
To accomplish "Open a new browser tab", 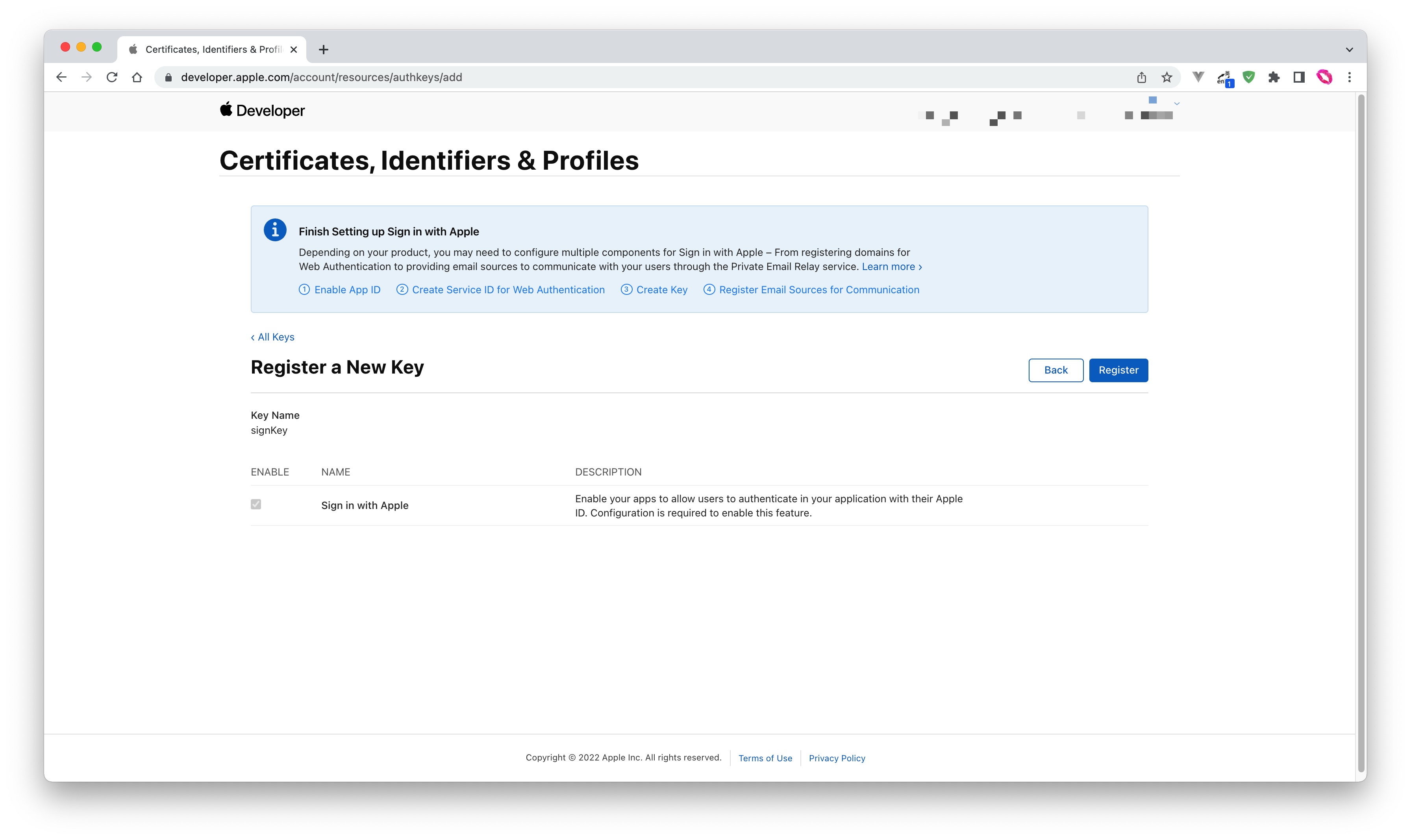I will click(323, 50).
